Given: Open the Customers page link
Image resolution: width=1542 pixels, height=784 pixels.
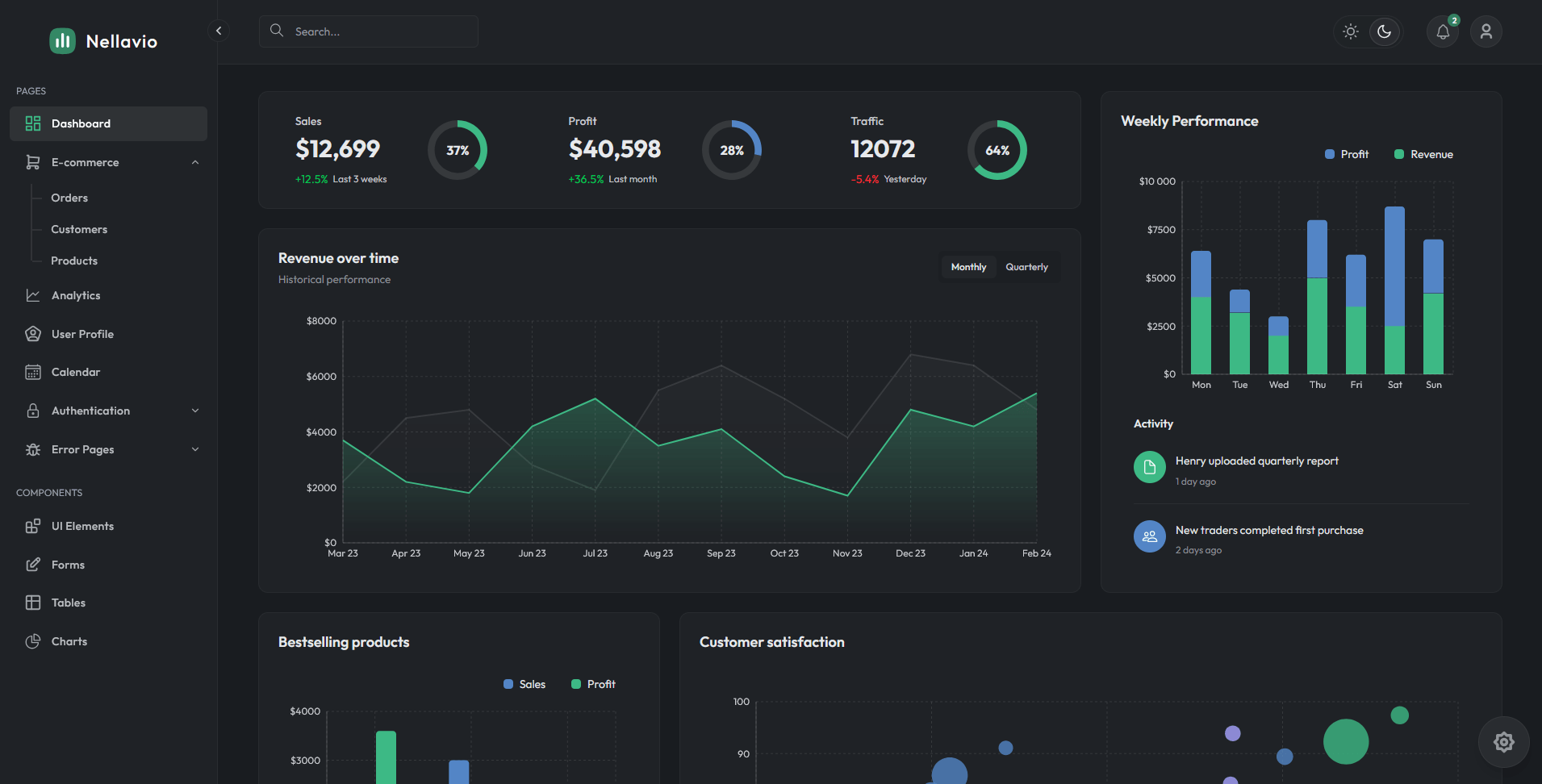Looking at the screenshot, I should [x=79, y=230].
